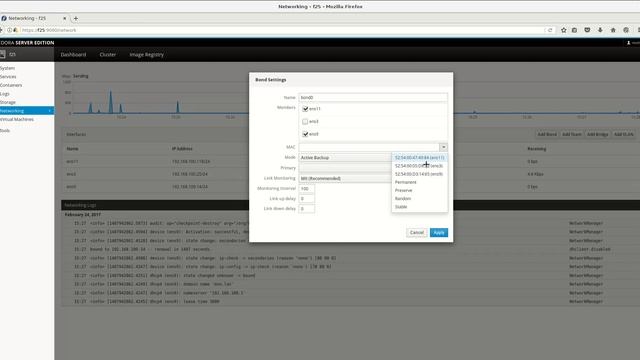
Task: Click the site info icon in URL bar
Action: [9, 30]
